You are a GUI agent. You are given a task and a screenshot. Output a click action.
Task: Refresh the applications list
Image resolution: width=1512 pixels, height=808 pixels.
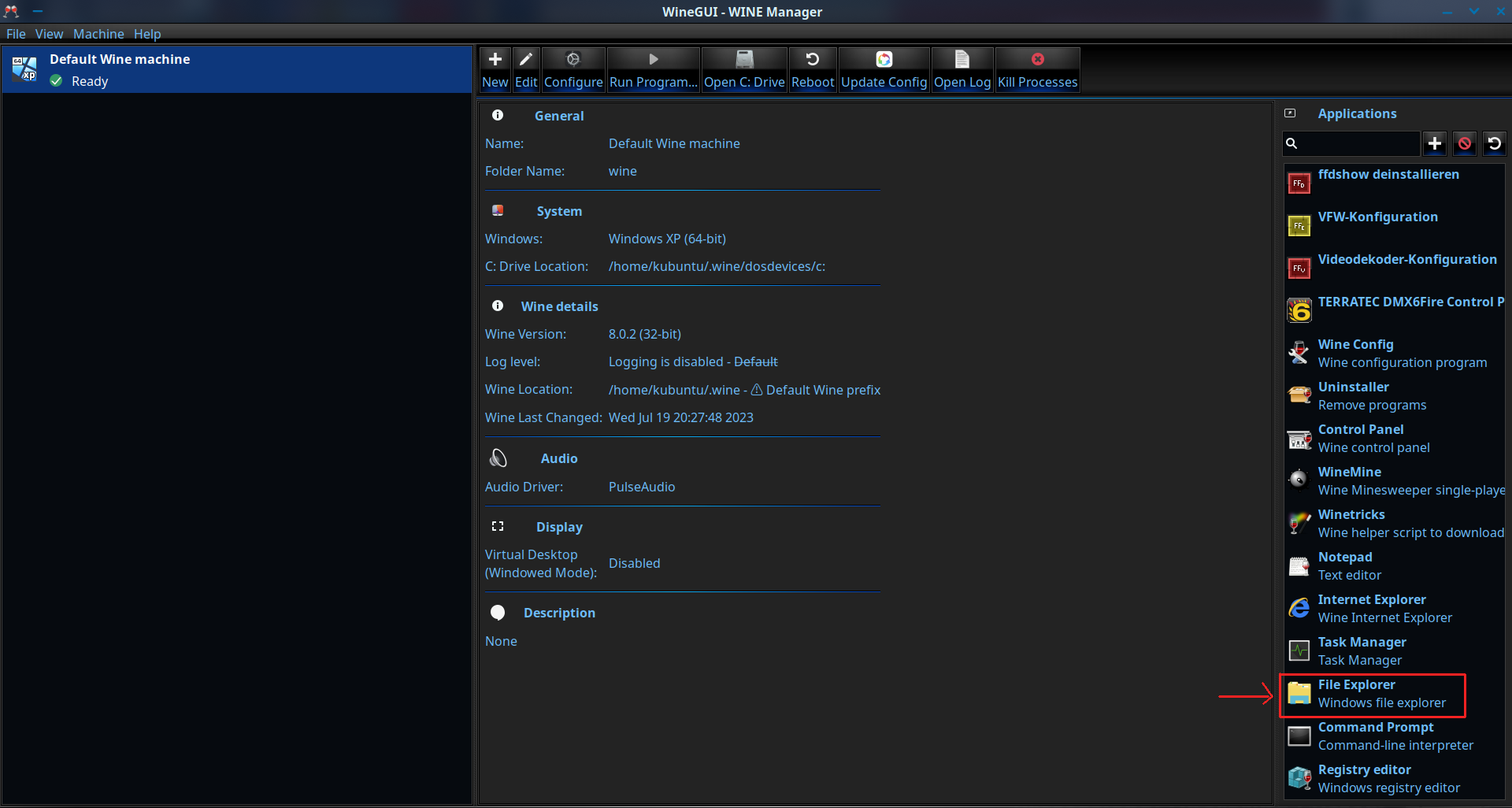coord(1494,143)
